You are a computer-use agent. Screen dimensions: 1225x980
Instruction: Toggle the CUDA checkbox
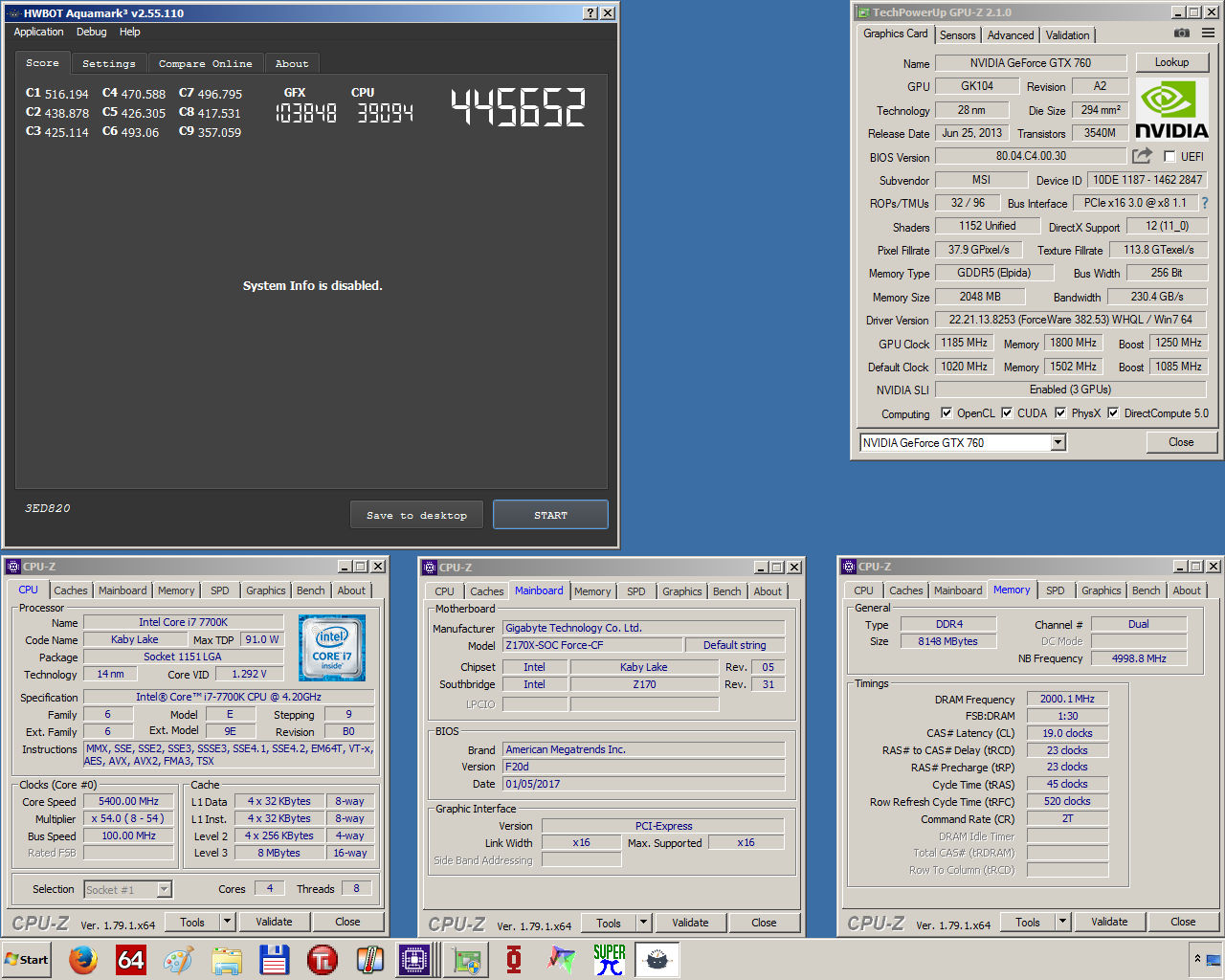pos(1007,413)
